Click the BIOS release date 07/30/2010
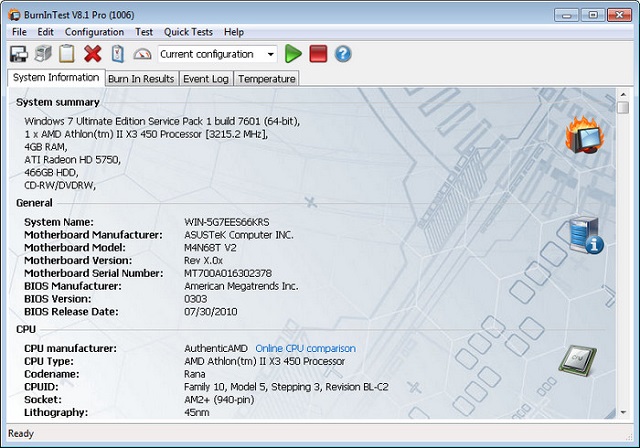 tap(211, 312)
